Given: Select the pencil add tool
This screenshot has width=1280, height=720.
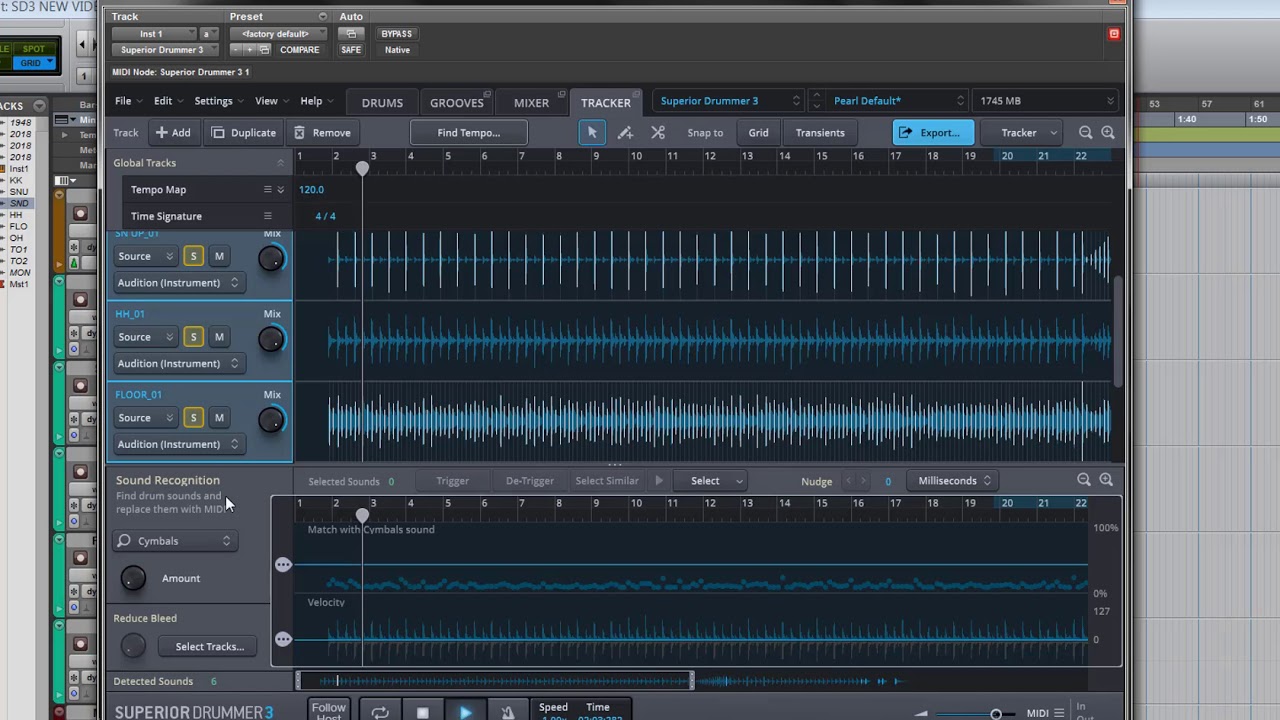Looking at the screenshot, I should 625,132.
